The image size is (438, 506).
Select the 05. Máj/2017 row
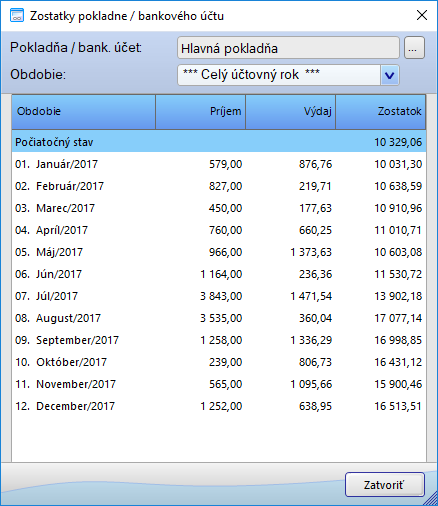tap(219, 252)
